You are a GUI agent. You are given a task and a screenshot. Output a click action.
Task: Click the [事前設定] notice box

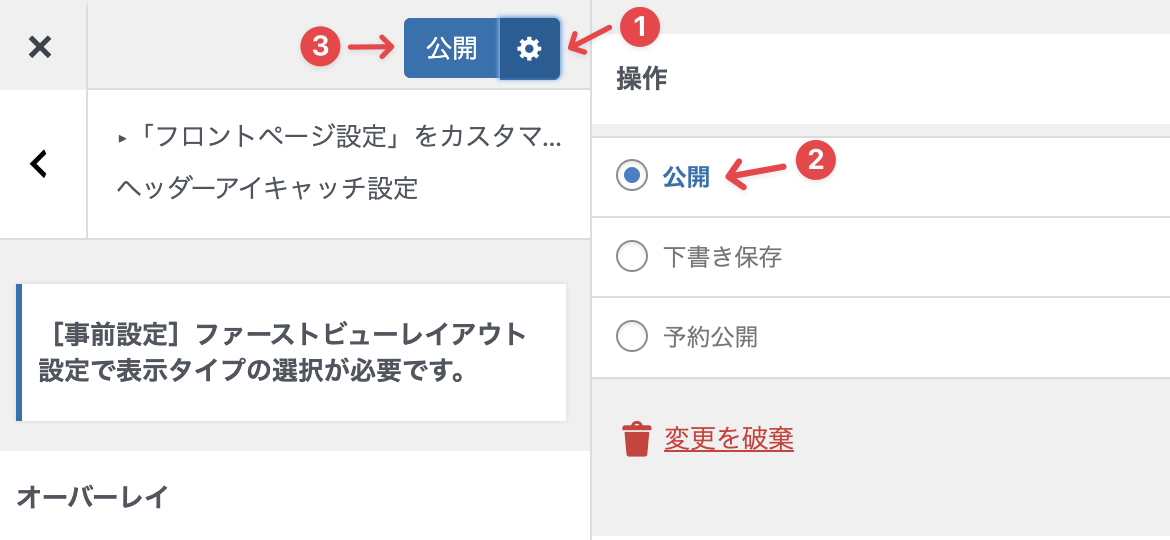(292, 352)
